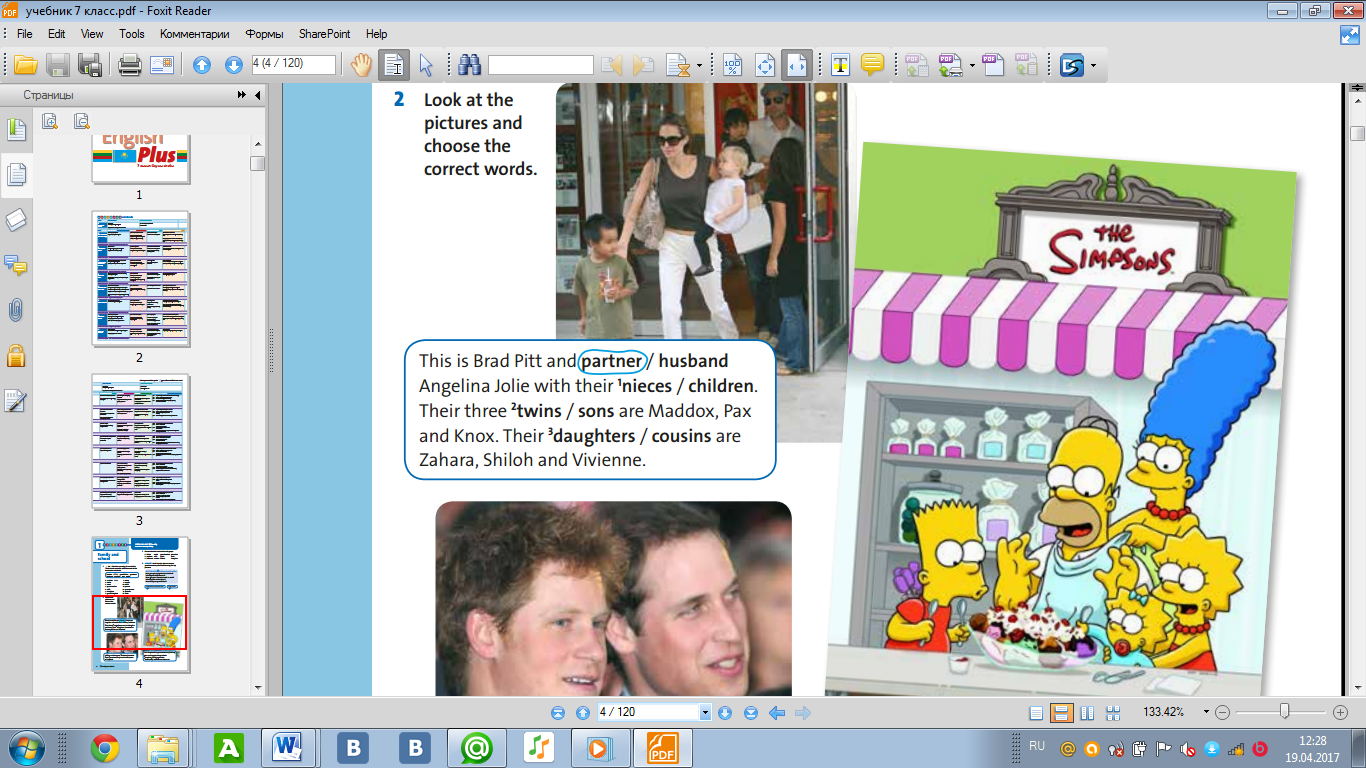This screenshot has height=768, width=1366.
Task: Switch to Continuous Facing view mode
Action: point(1112,713)
